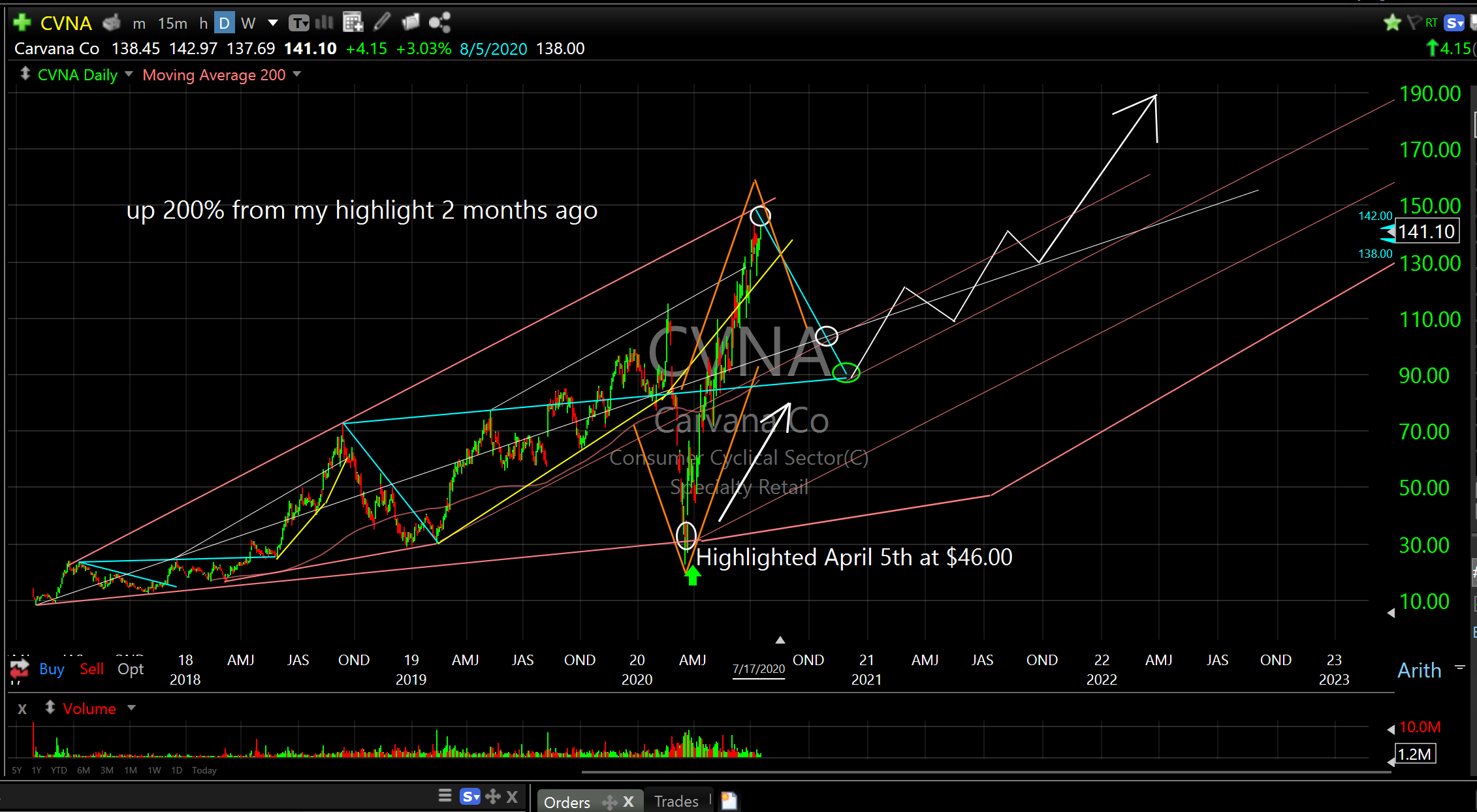Screen dimensions: 1477x812
Task: Expand the timeframe dropdown arrow after W
Action: [273, 23]
